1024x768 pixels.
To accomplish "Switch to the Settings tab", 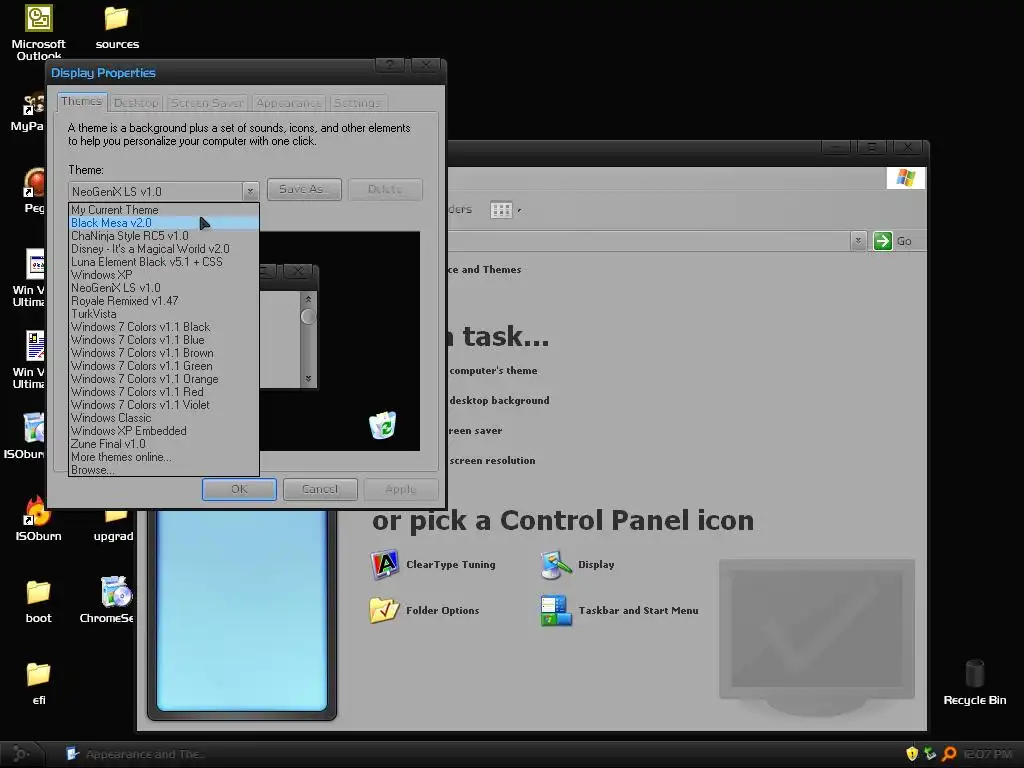I will pos(357,103).
